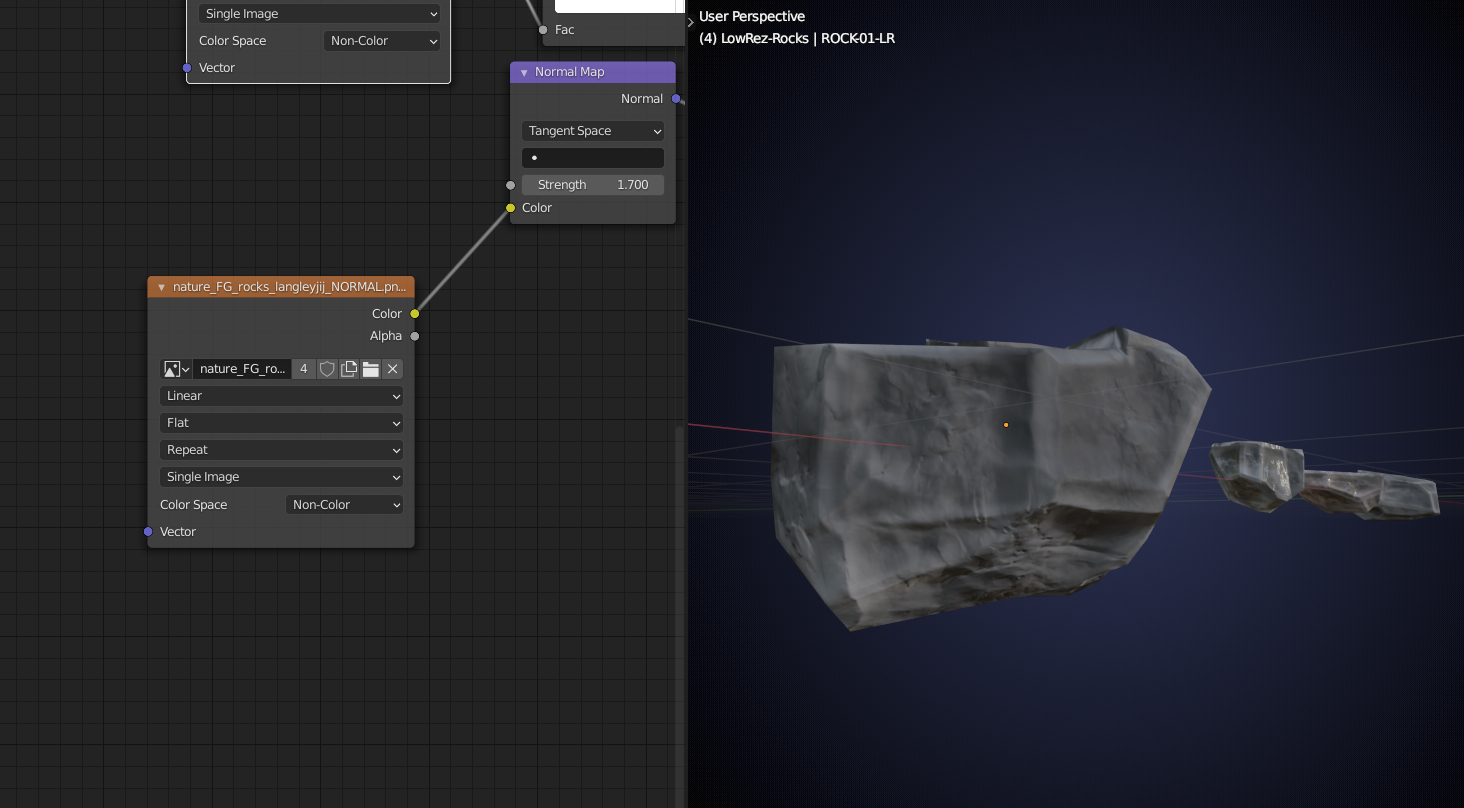Expand viewport sidebar arrow near User Perspective
Viewport: 1464px width, 808px height.
(691, 22)
